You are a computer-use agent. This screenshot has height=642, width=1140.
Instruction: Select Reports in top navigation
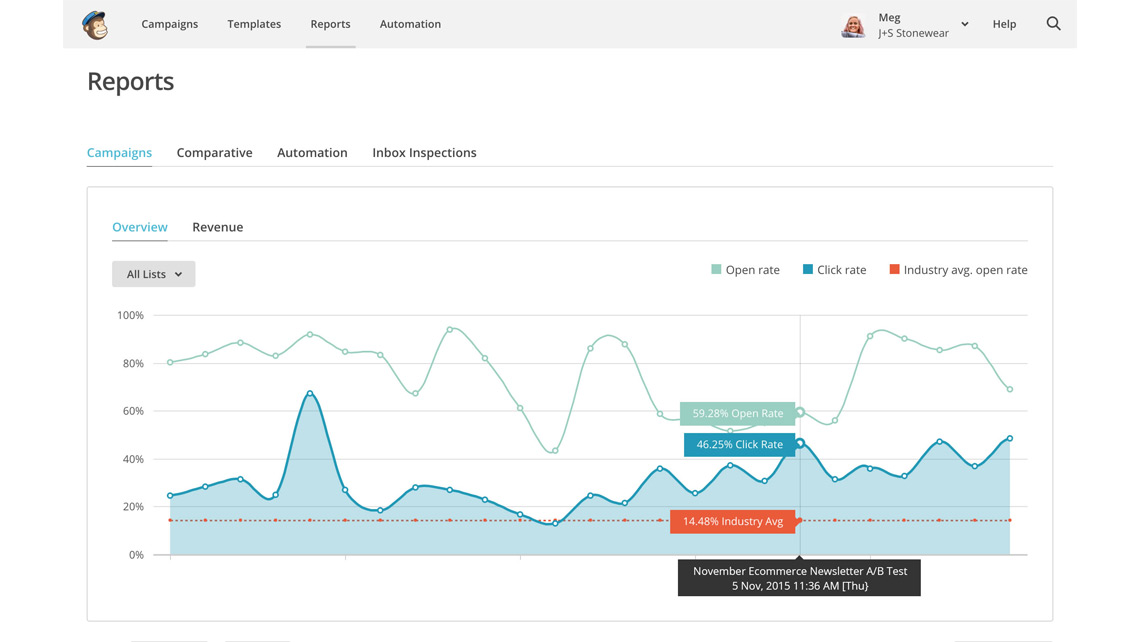pyautogui.click(x=330, y=24)
